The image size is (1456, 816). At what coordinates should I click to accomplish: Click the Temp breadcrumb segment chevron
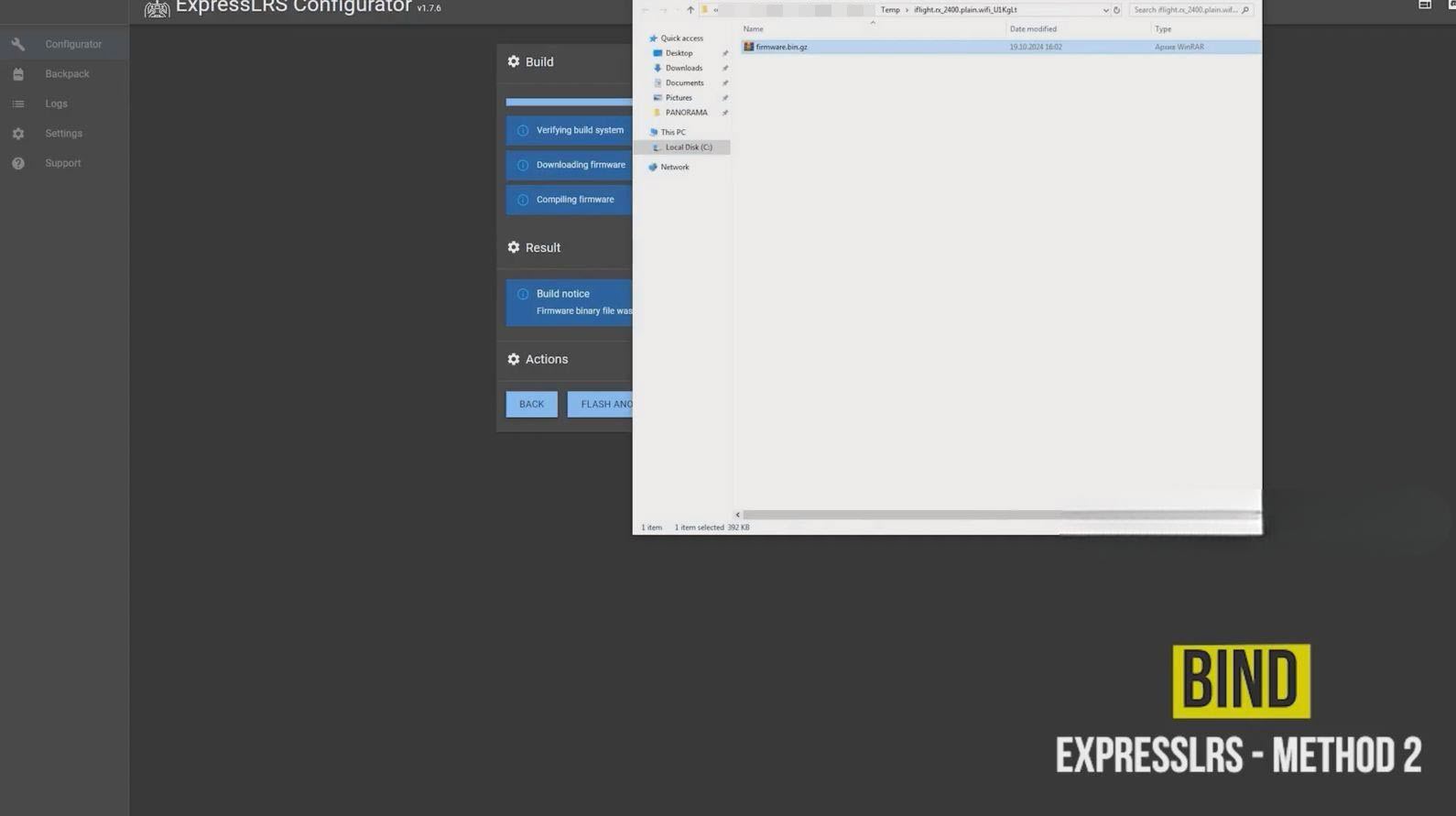click(x=907, y=10)
